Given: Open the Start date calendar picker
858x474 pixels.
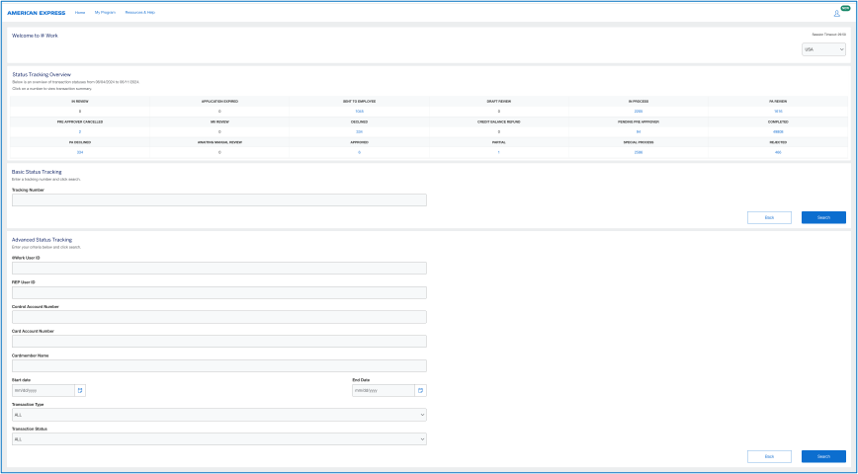Looking at the screenshot, I should pyautogui.click(x=81, y=390).
